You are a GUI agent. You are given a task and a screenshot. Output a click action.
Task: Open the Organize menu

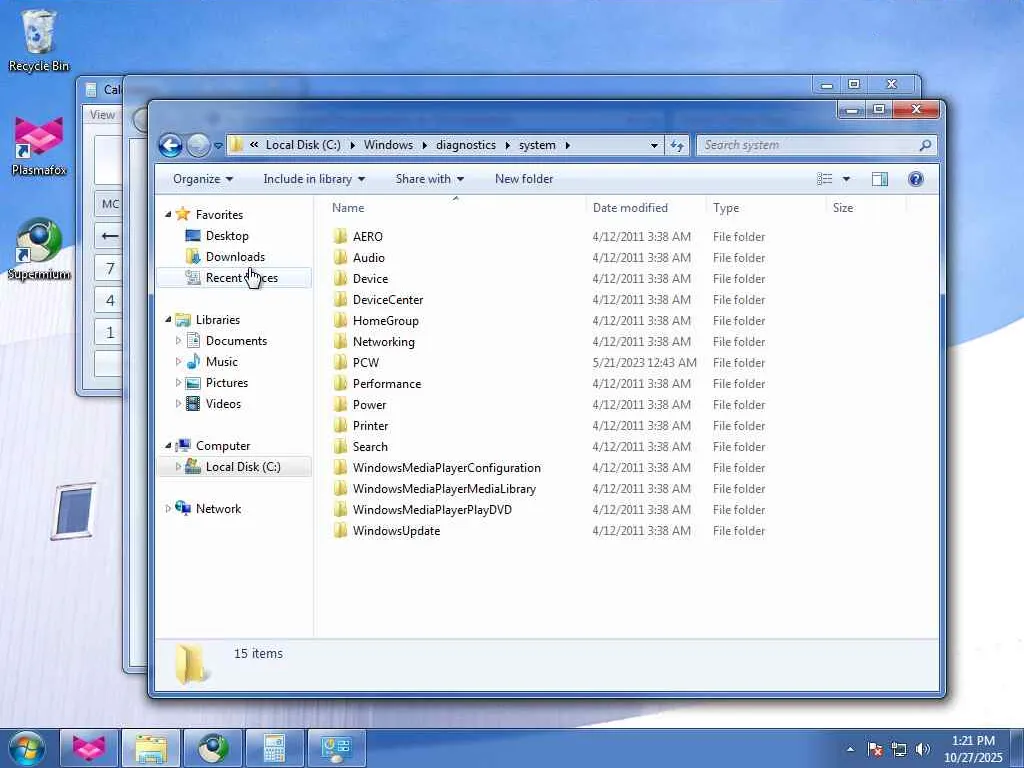pyautogui.click(x=202, y=179)
